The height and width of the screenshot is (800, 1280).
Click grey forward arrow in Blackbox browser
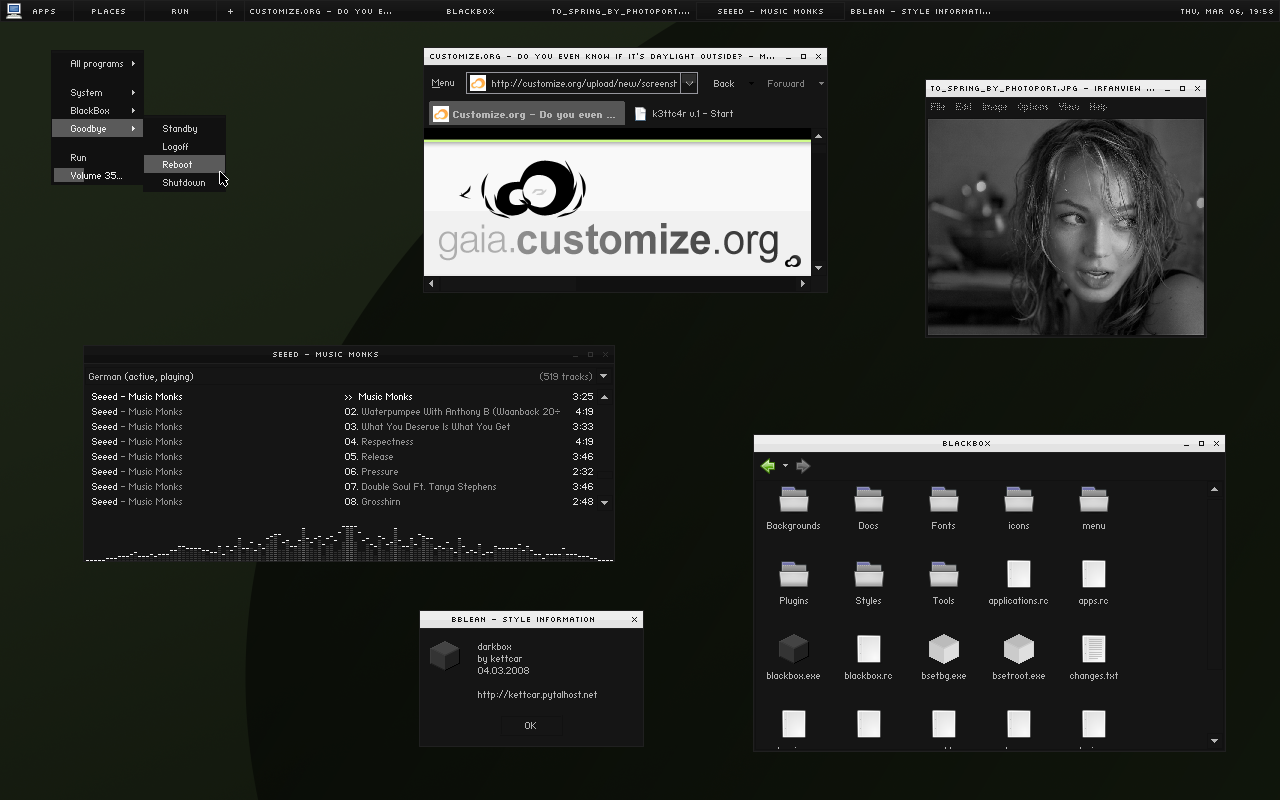pos(803,466)
